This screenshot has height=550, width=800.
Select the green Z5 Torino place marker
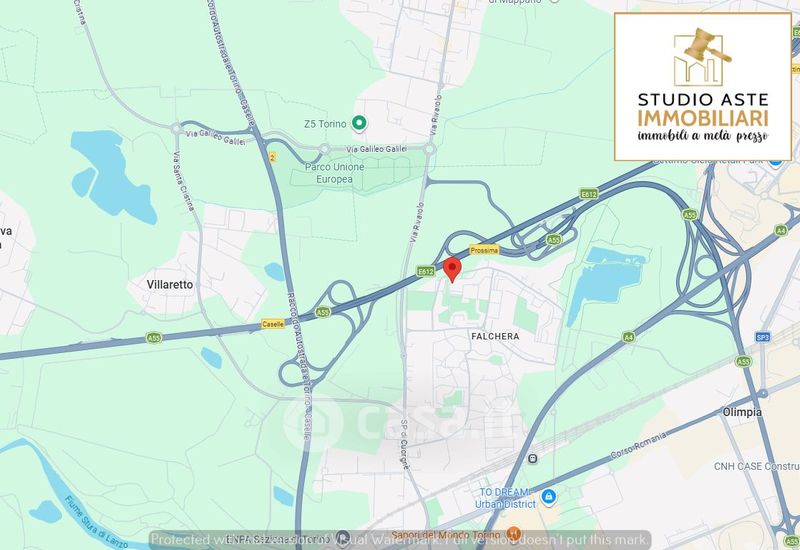click(x=360, y=123)
